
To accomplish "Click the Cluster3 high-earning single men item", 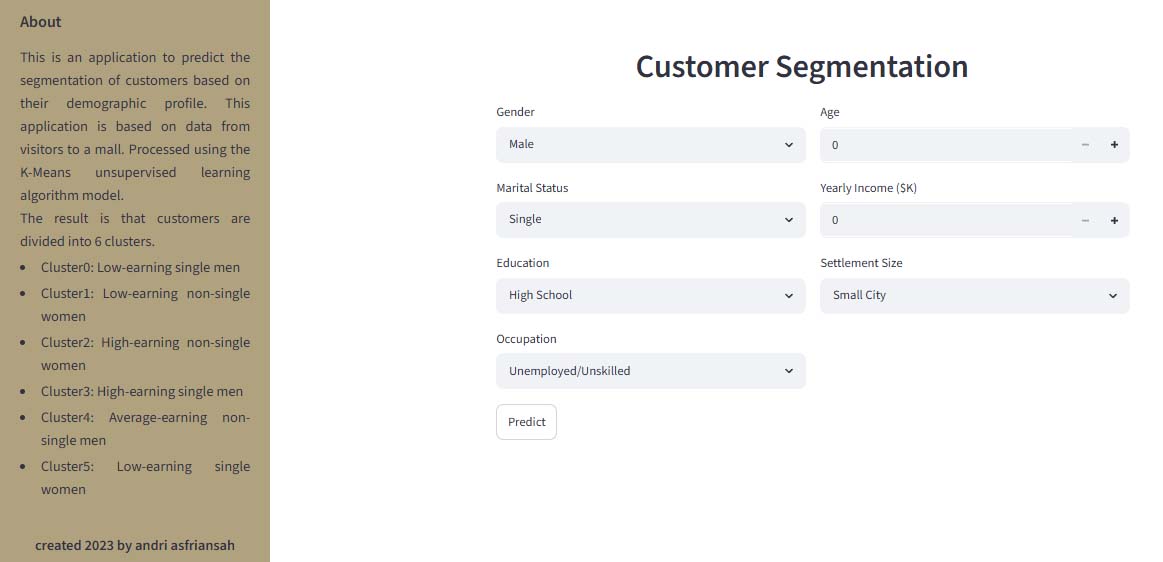I will click(142, 391).
